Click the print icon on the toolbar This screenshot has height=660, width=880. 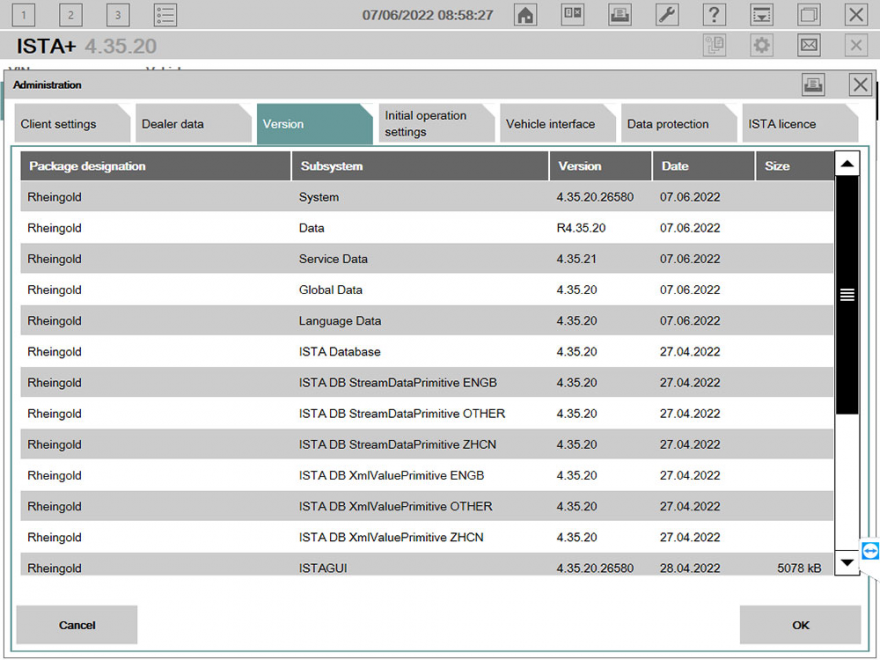click(x=619, y=15)
